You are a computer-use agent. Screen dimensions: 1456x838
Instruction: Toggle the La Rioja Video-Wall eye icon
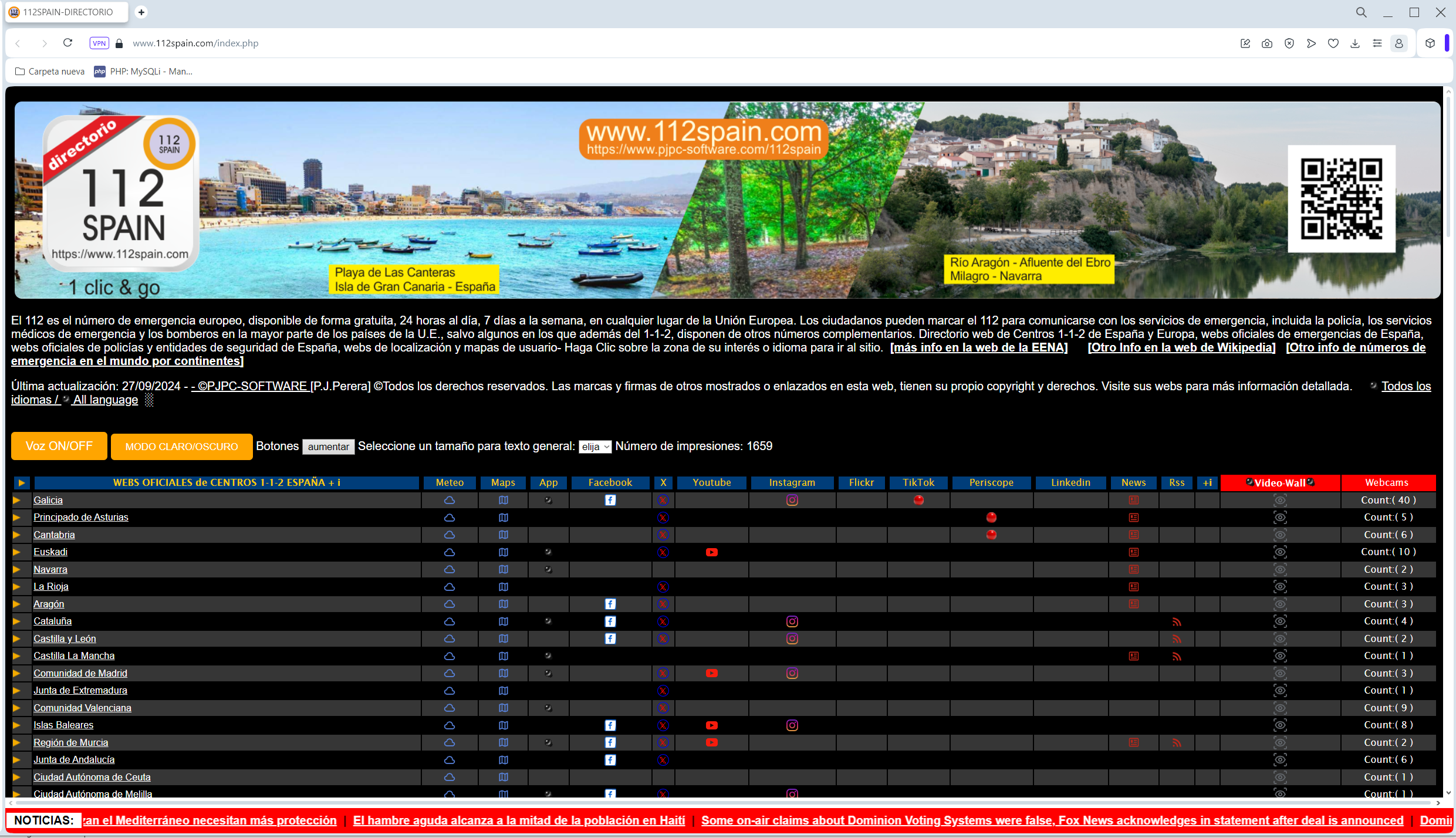click(x=1280, y=586)
